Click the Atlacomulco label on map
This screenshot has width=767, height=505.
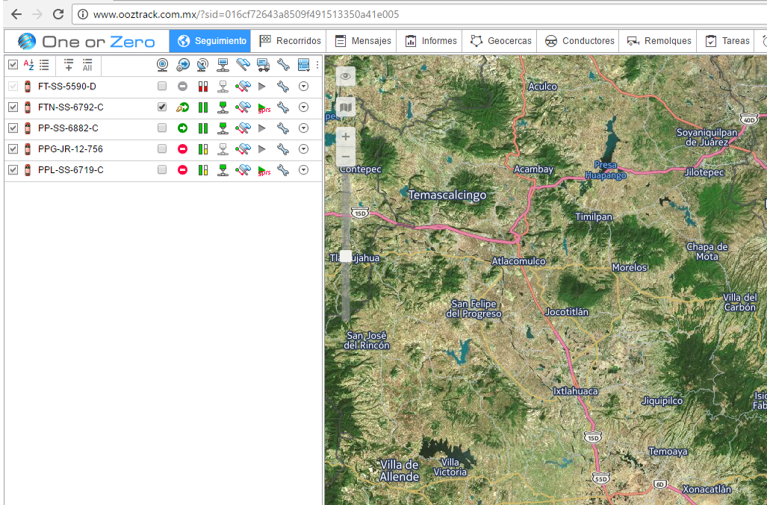click(518, 261)
